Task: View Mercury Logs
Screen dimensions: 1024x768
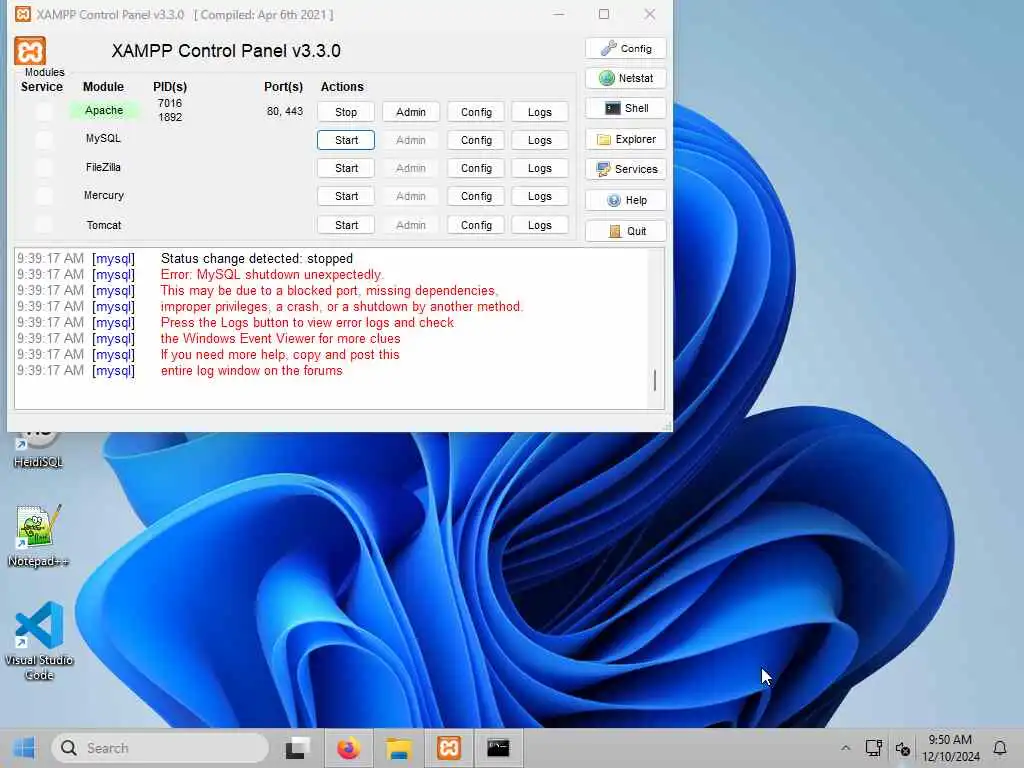Action: [539, 196]
